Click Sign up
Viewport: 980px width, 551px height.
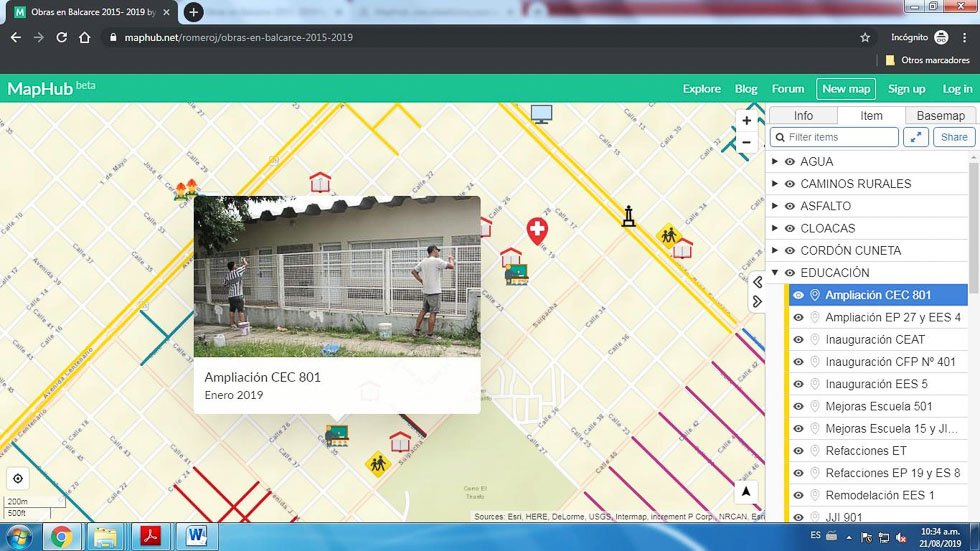coord(906,89)
